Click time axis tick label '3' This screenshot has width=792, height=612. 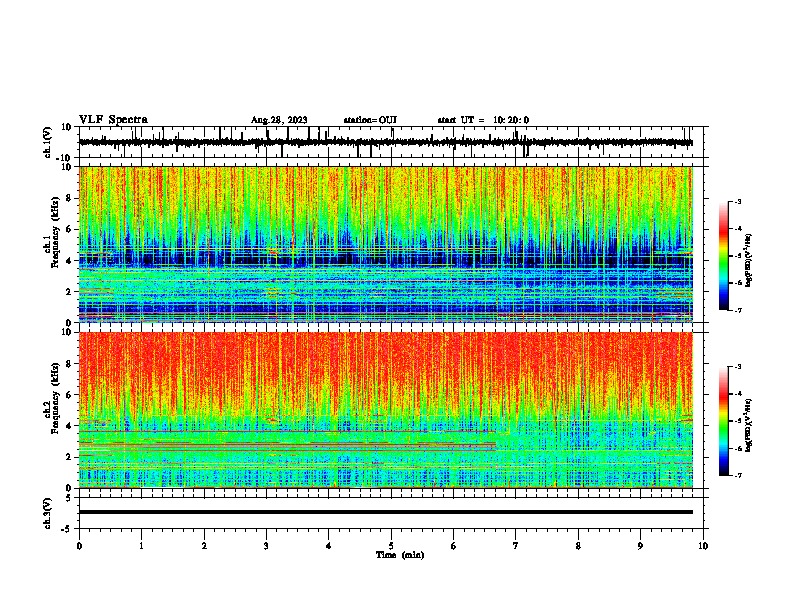(266, 546)
